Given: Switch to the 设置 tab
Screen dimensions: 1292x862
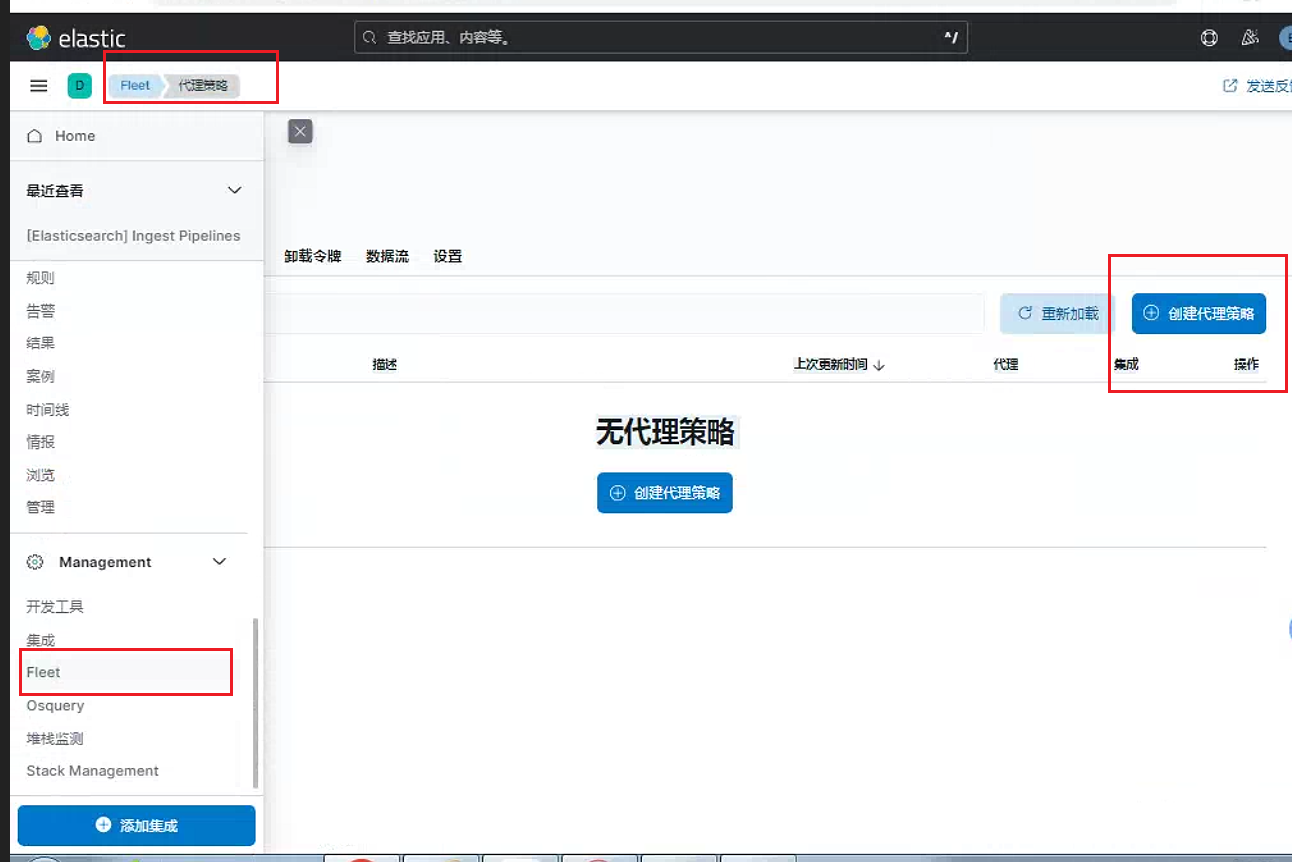Looking at the screenshot, I should [448, 257].
